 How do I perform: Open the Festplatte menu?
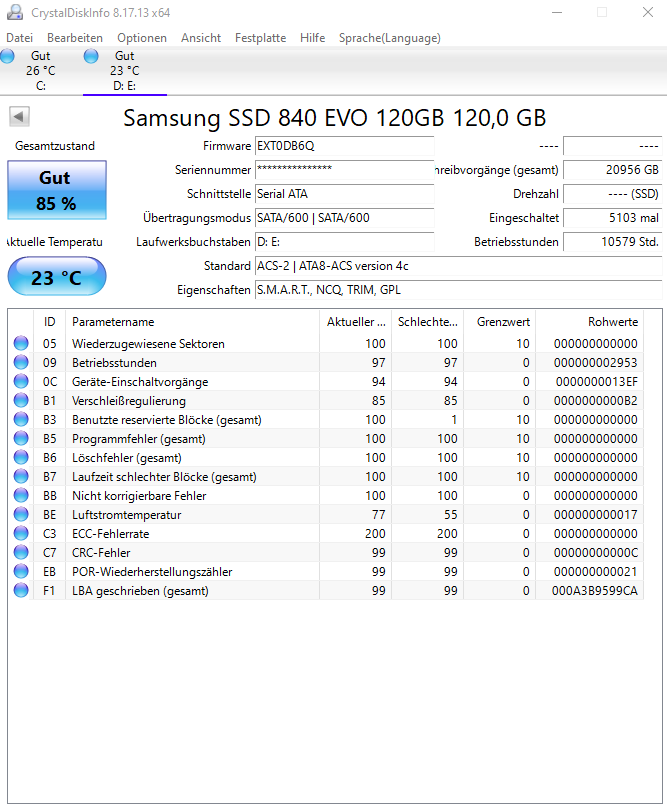(260, 38)
